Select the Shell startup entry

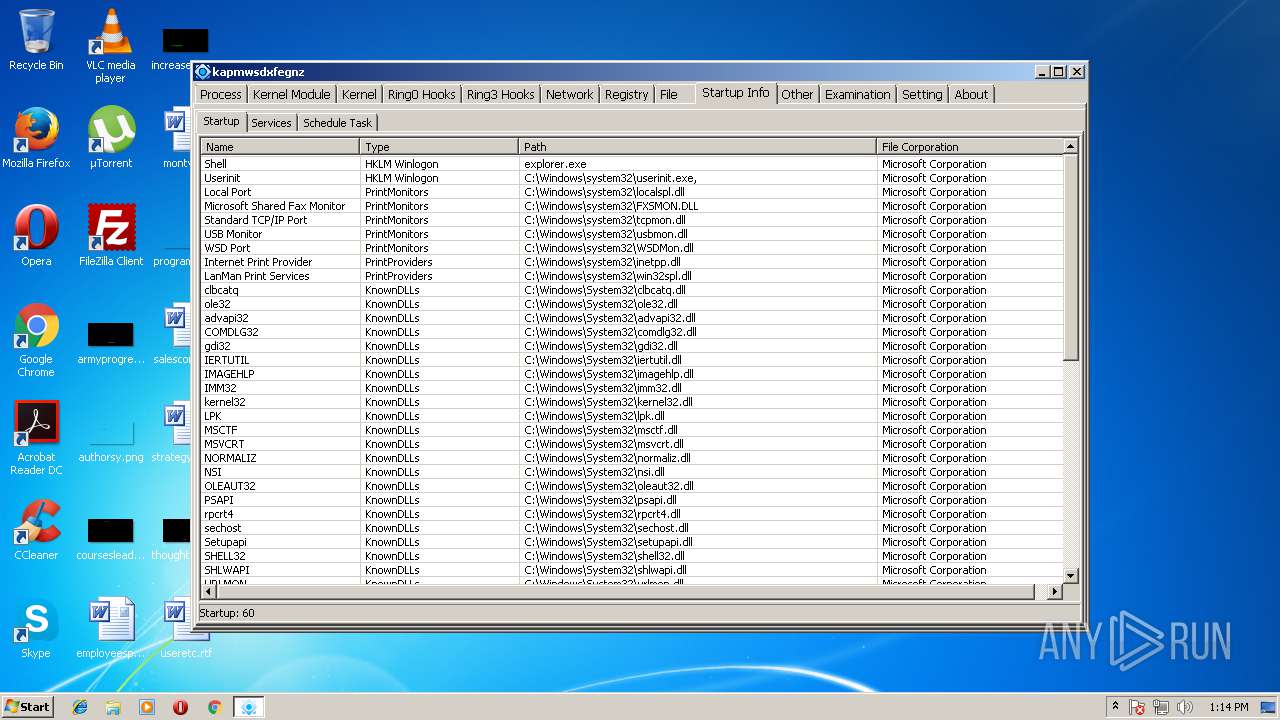click(x=631, y=164)
